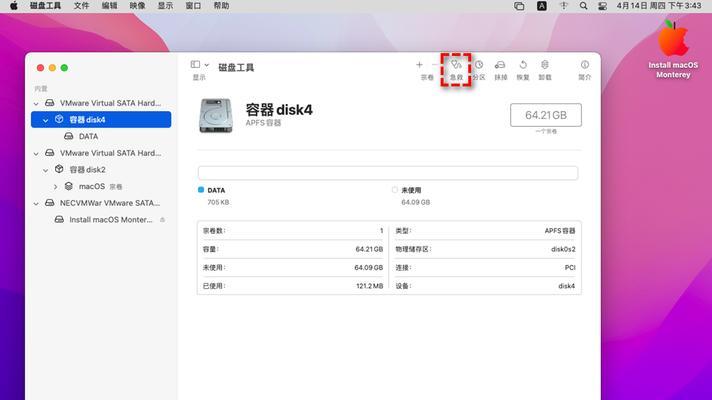
Task: Click the PCI connection value
Action: 570,268
